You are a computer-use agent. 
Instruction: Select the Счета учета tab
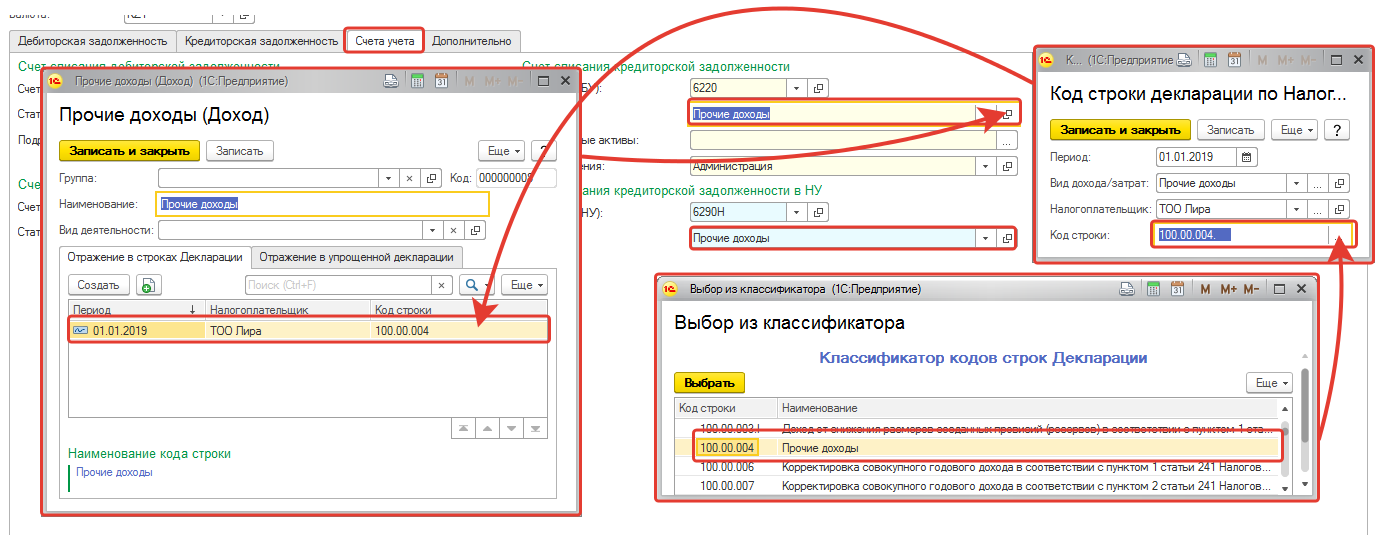[x=385, y=41]
